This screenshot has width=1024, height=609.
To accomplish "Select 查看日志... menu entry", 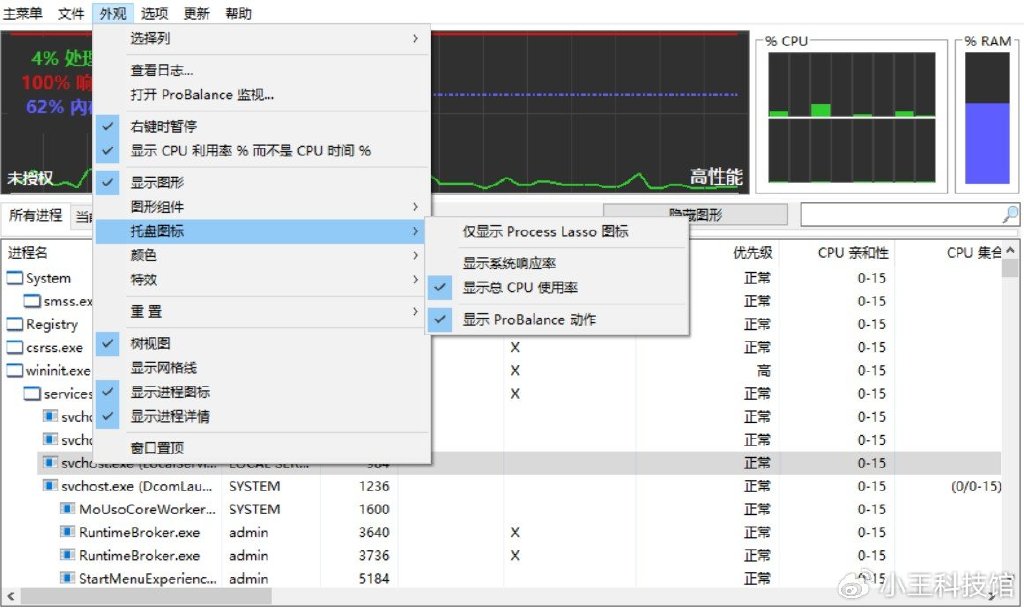I will point(262,70).
